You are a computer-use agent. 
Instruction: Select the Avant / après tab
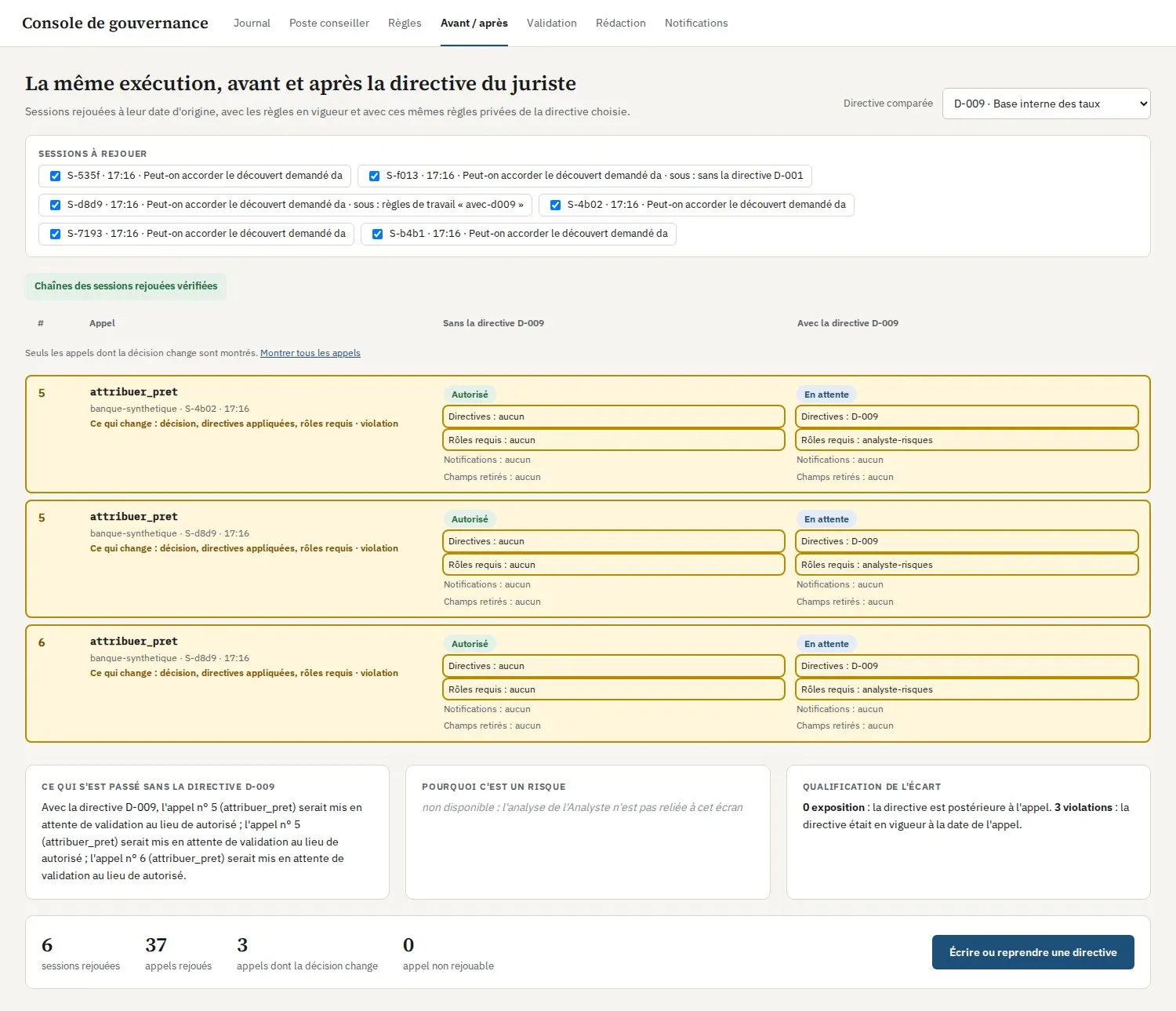(x=474, y=23)
